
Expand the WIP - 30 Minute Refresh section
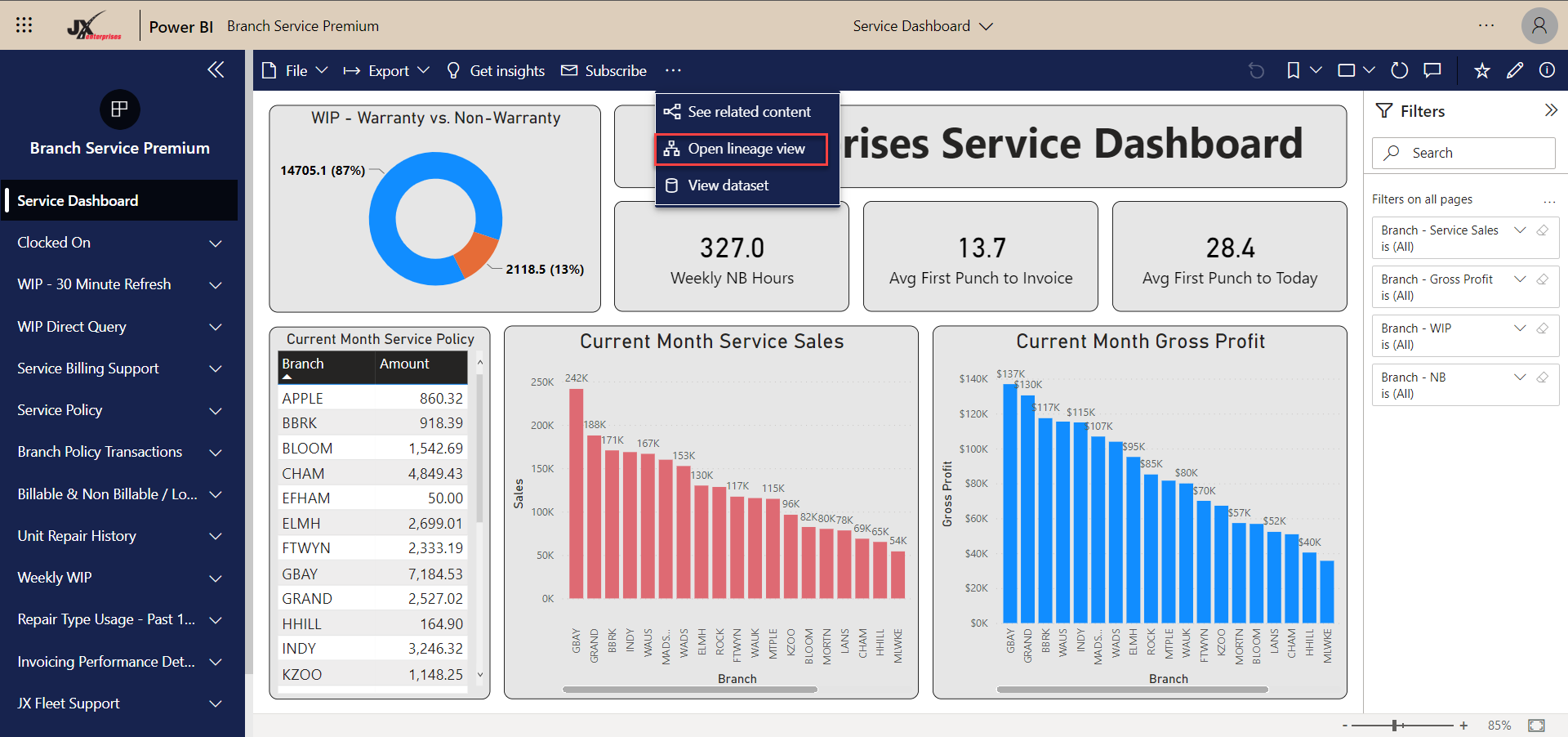click(x=216, y=285)
